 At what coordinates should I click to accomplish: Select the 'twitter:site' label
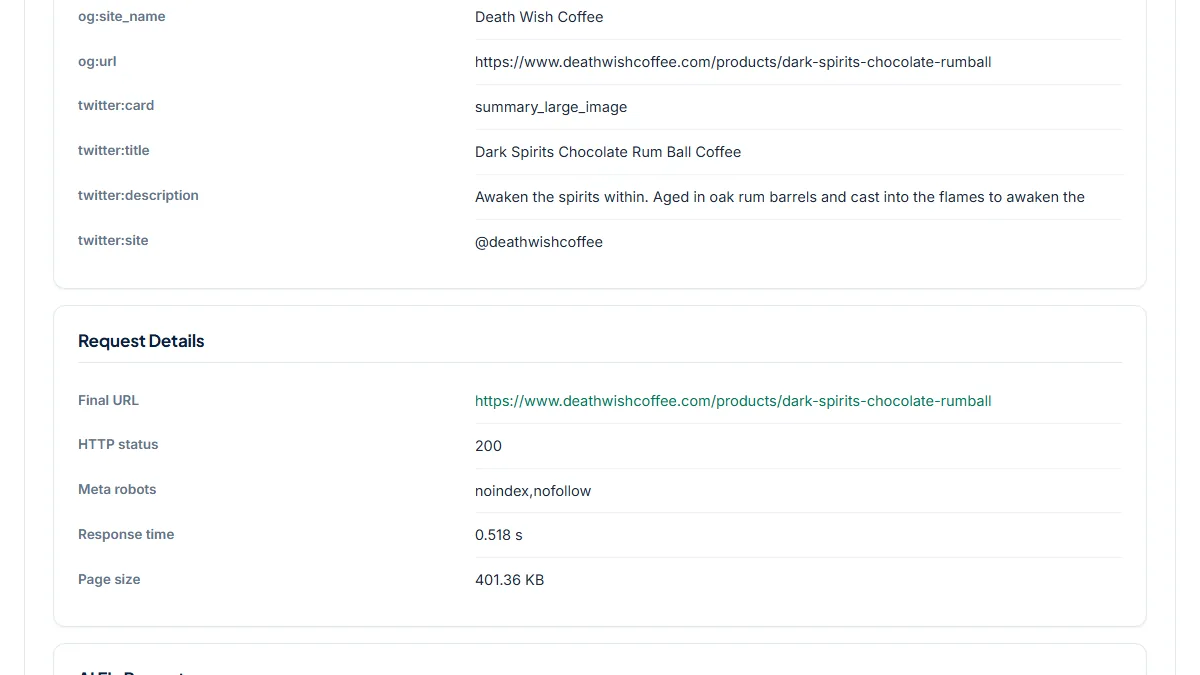[113, 240]
